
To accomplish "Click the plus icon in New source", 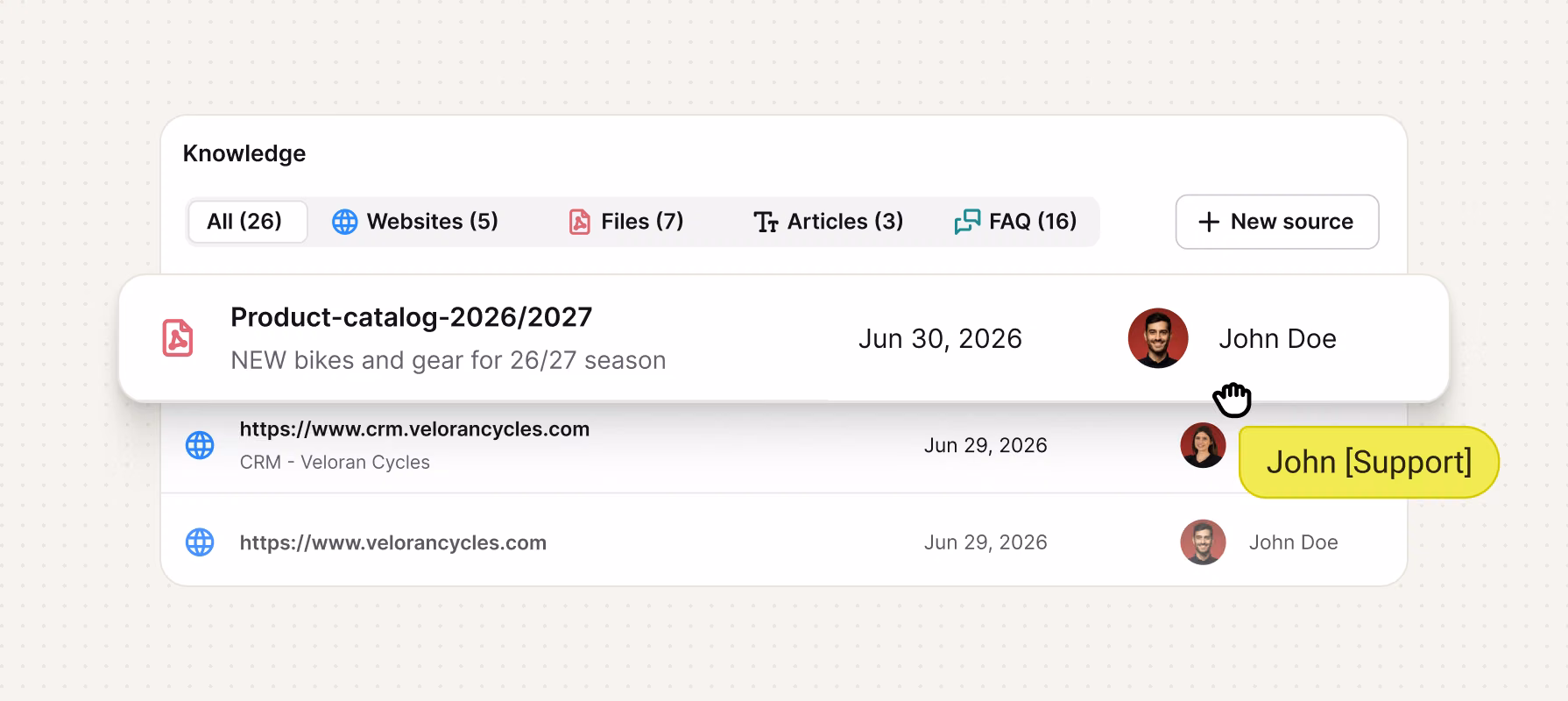I will coord(1209,222).
